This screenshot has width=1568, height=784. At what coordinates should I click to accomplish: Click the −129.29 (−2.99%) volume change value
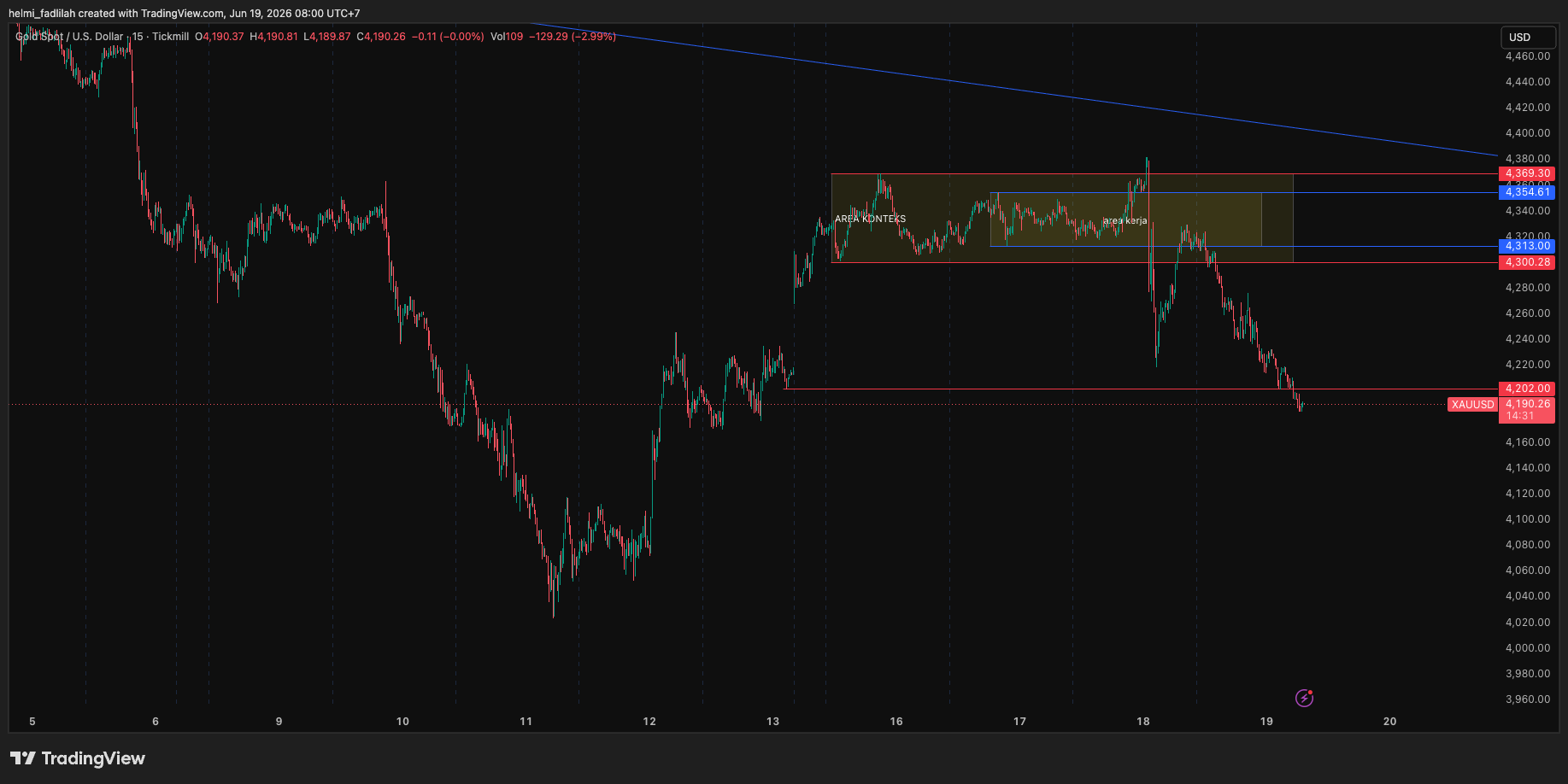tap(573, 37)
